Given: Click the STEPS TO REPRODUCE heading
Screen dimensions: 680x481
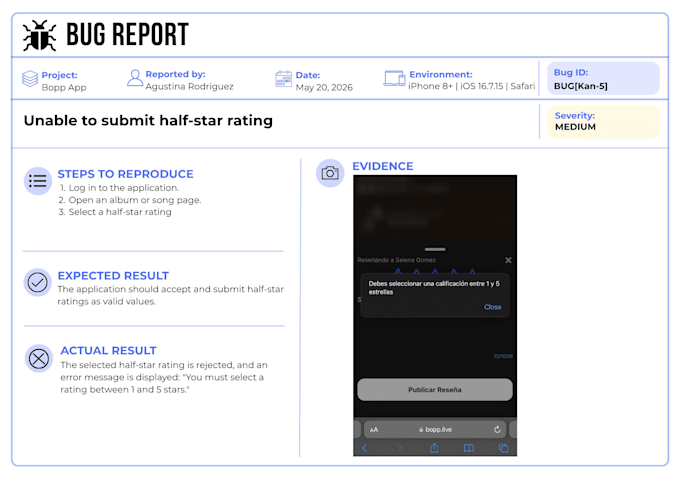Looking at the screenshot, I should 126,174.
